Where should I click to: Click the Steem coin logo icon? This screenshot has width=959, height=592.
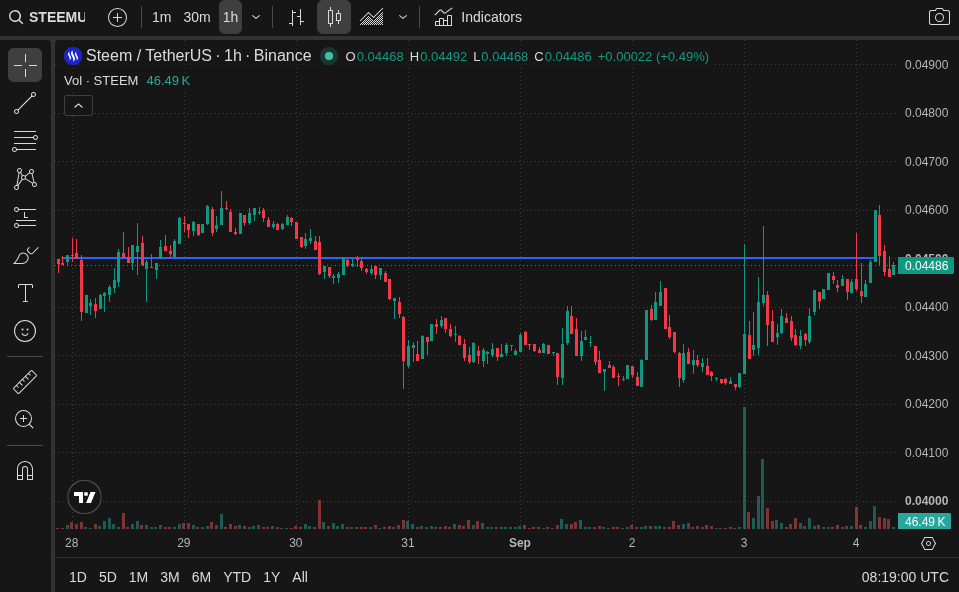pyautogui.click(x=73, y=56)
